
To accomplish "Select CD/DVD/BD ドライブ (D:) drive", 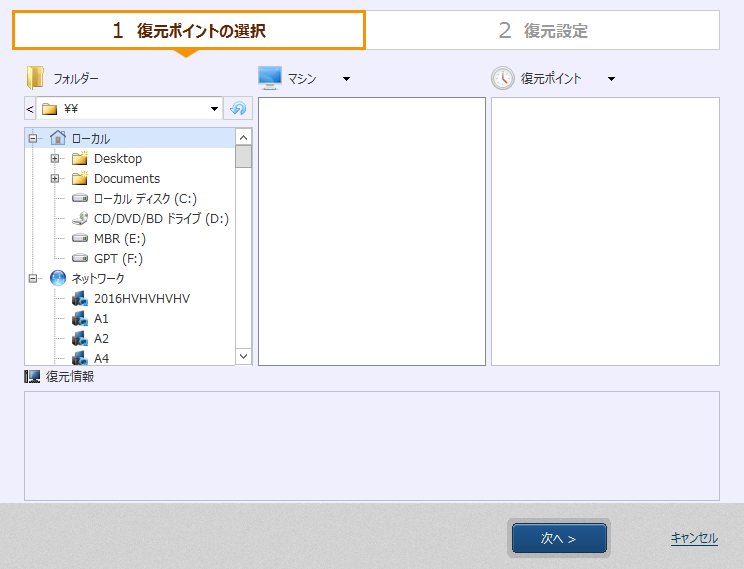I will pos(160,219).
